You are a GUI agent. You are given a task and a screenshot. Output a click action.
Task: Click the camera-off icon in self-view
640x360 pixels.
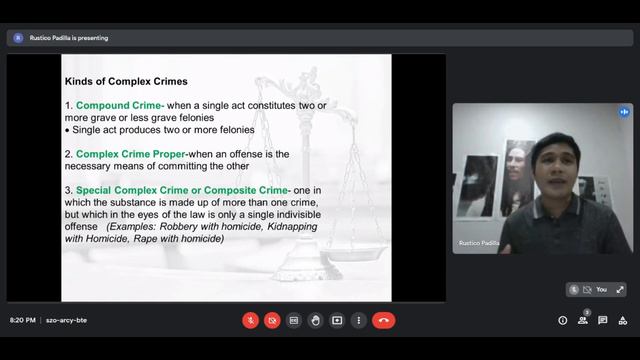click(x=587, y=289)
